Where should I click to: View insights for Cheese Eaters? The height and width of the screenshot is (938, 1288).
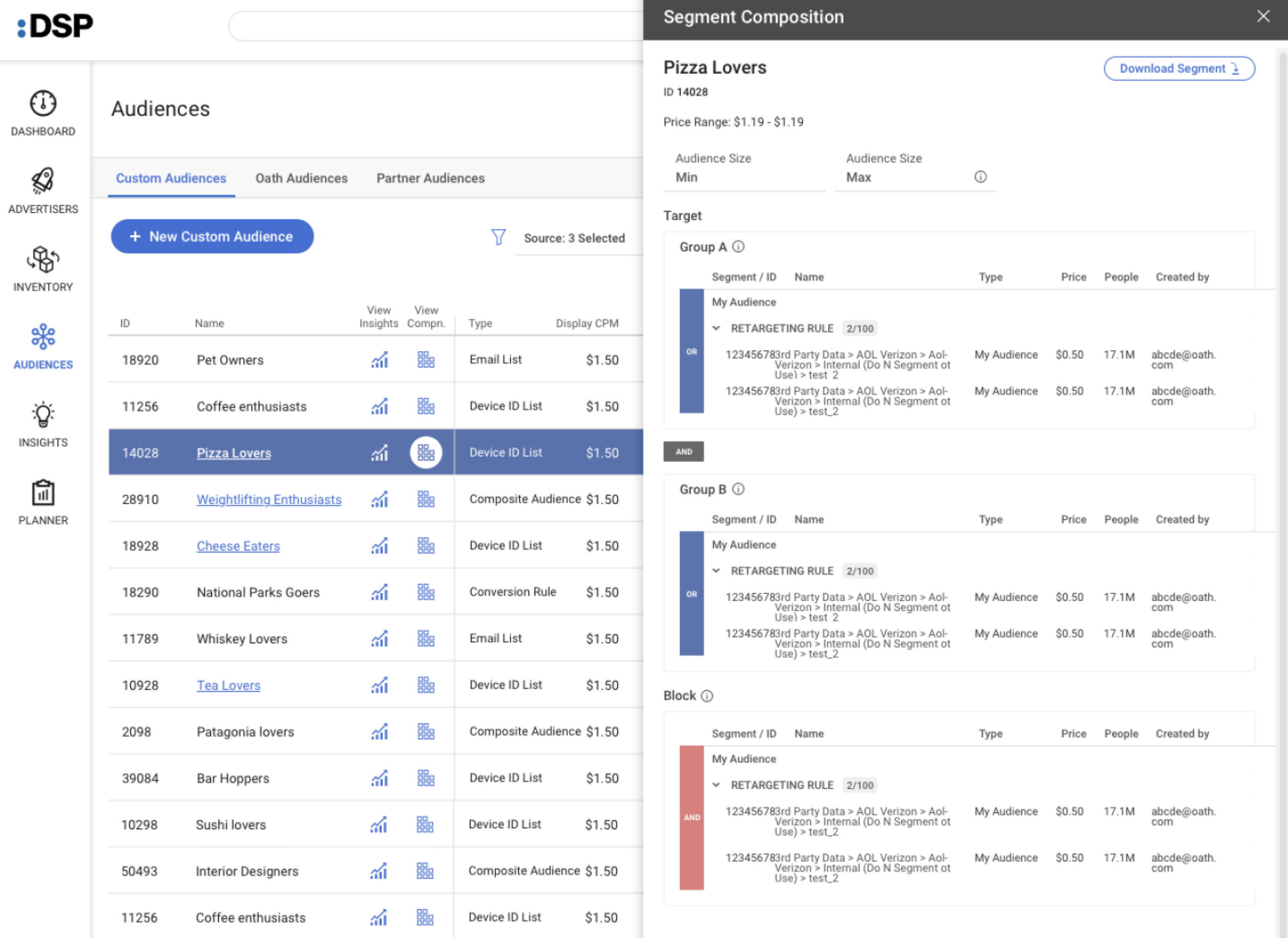(x=379, y=546)
